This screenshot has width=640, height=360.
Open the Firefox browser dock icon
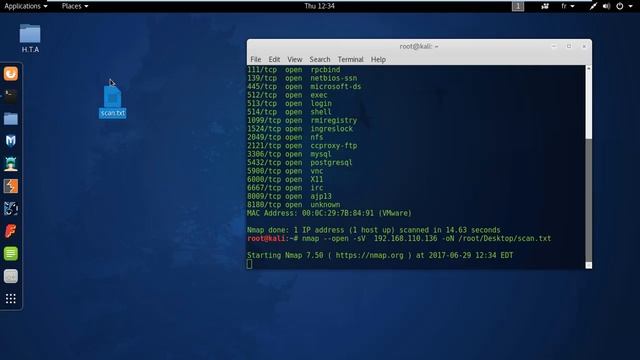click(x=11, y=73)
